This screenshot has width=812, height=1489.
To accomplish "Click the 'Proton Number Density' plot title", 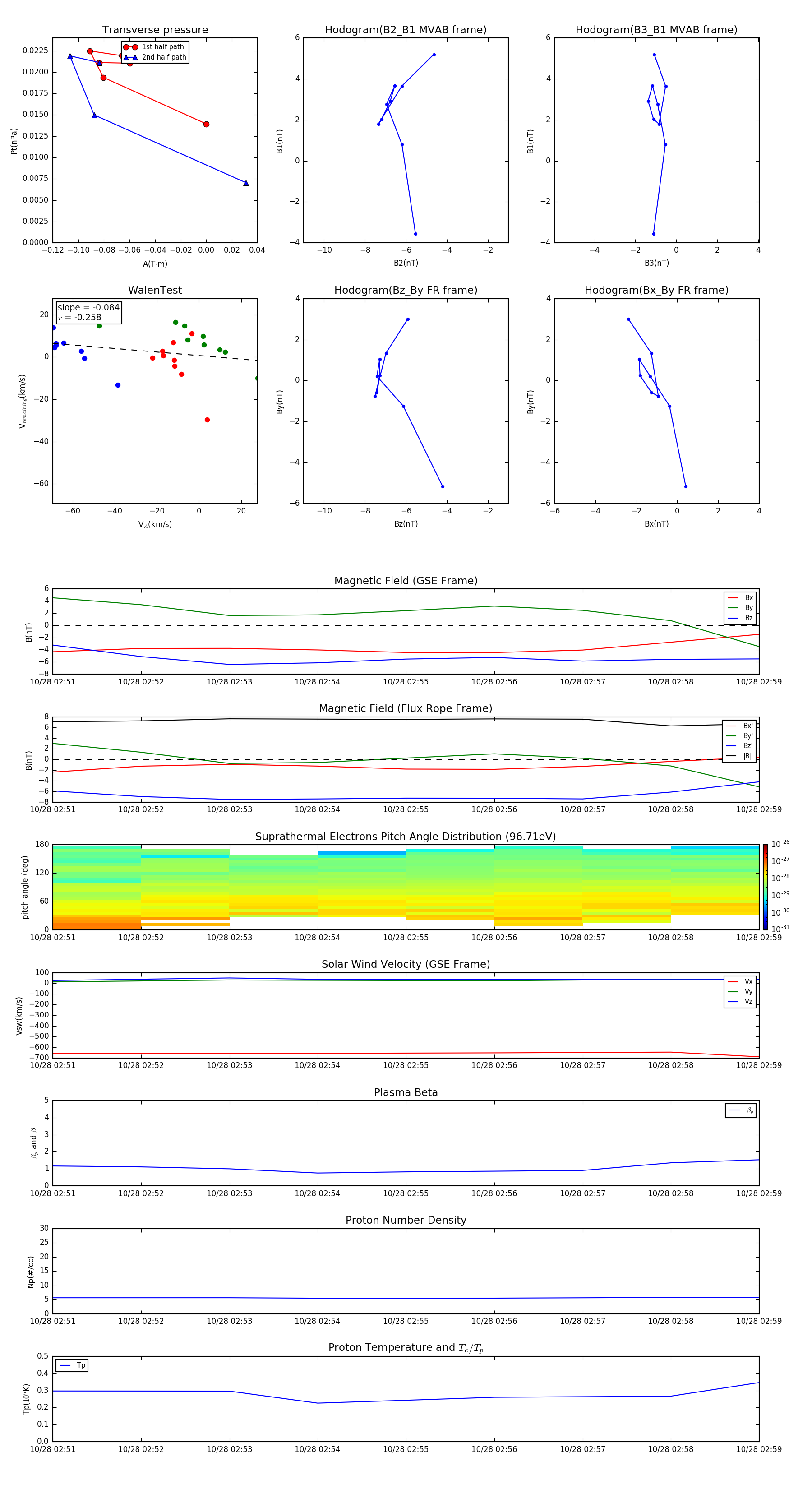I will point(406,1220).
